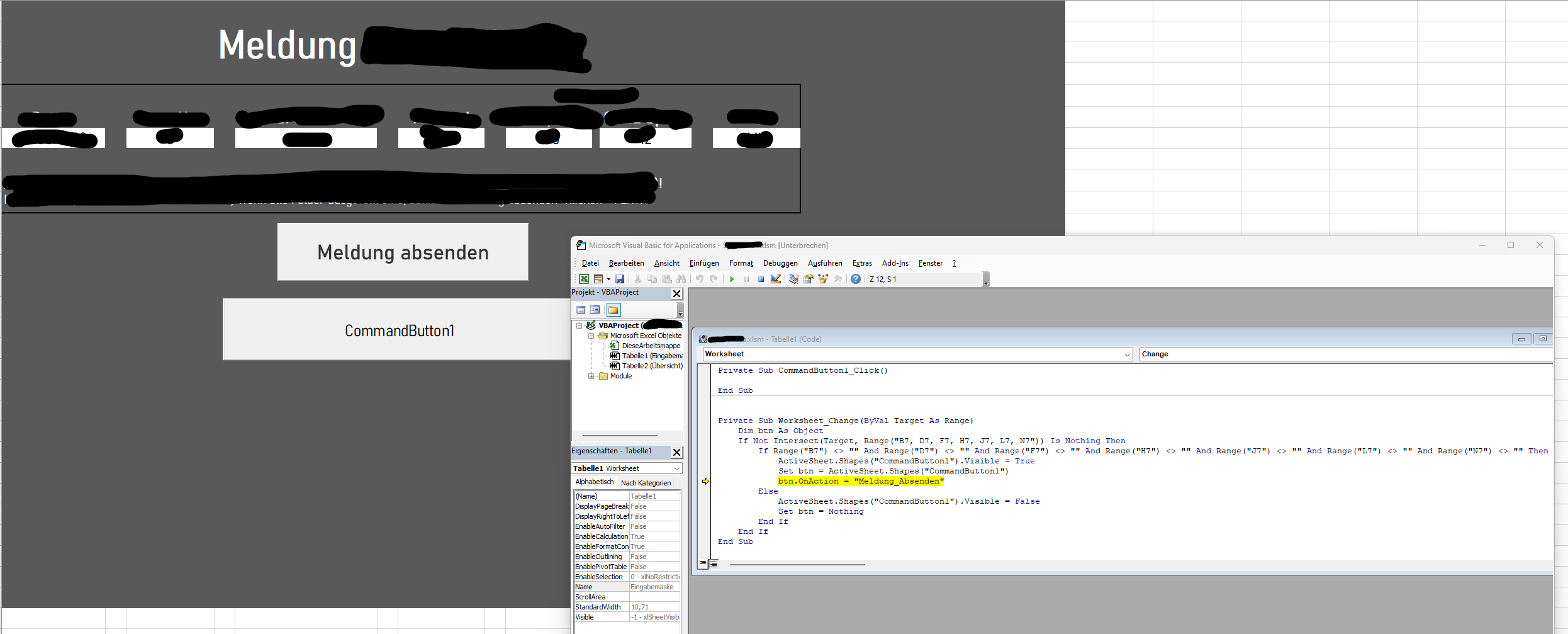Collapse the VBAProject tree node
This screenshot has height=634, width=1568.
click(580, 325)
